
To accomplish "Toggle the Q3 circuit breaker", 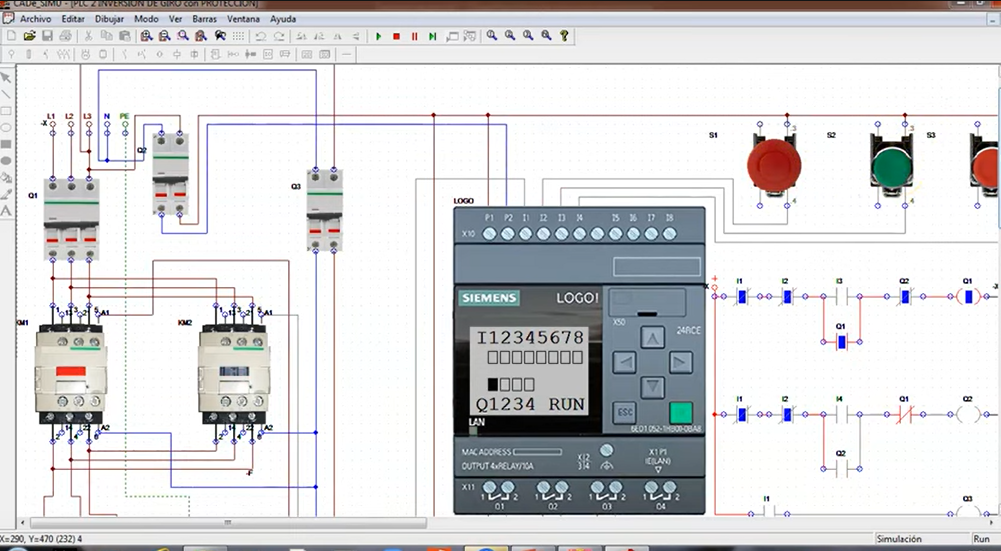I will tap(325, 210).
